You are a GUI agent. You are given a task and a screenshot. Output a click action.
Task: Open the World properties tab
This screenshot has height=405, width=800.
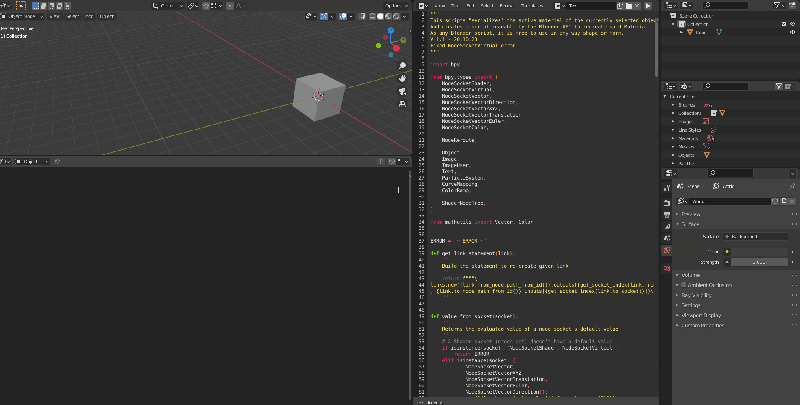click(667, 250)
